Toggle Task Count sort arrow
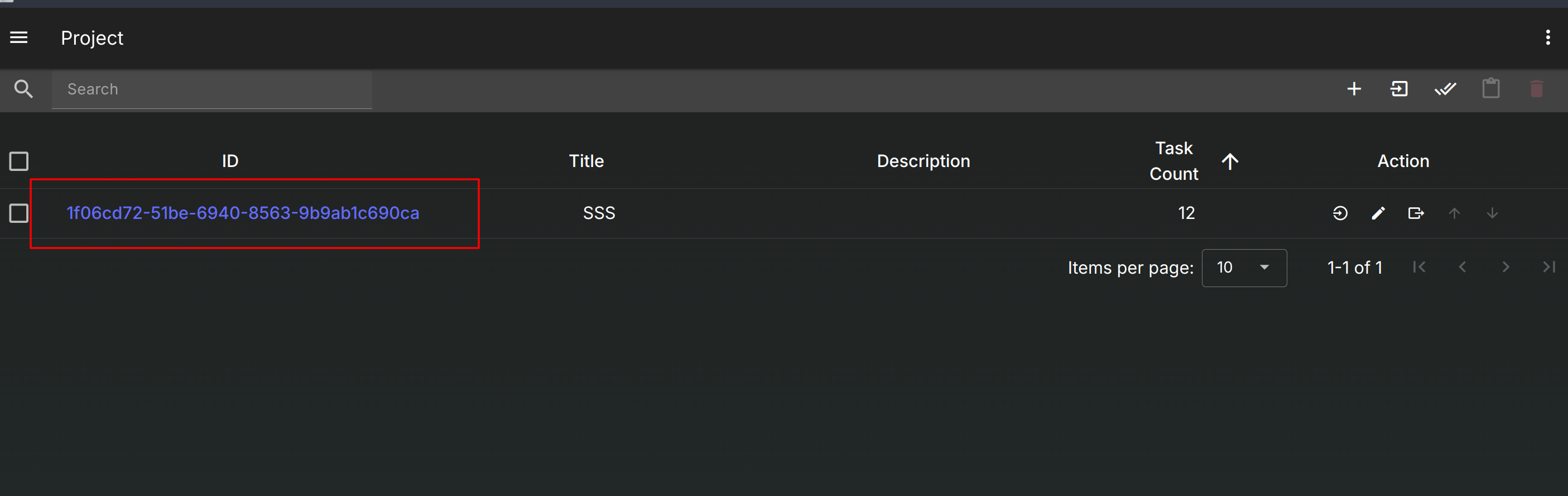 pyautogui.click(x=1229, y=161)
